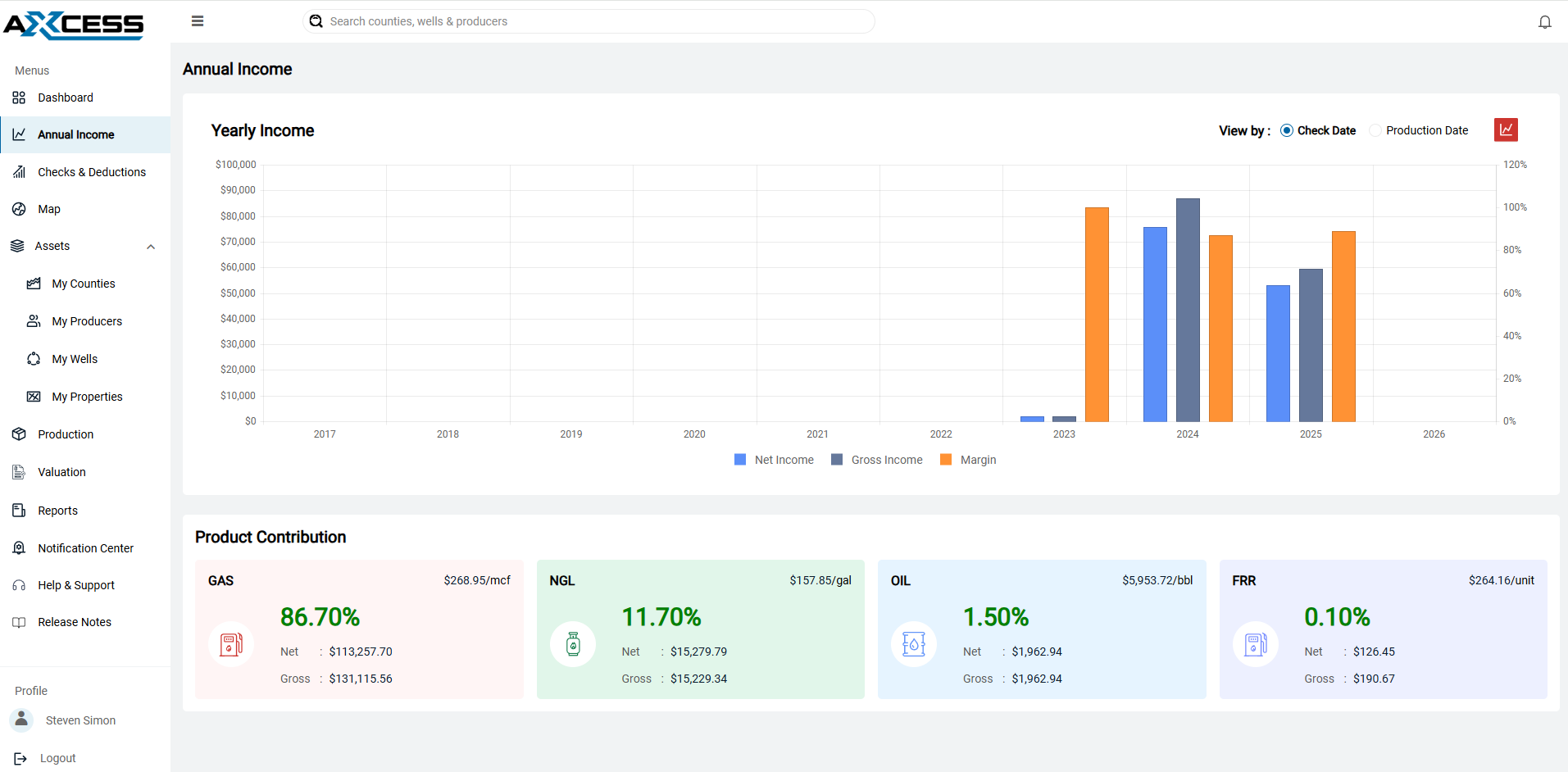Collapse the Assets menu chevron
The height and width of the screenshot is (772, 1568).
[x=151, y=247]
